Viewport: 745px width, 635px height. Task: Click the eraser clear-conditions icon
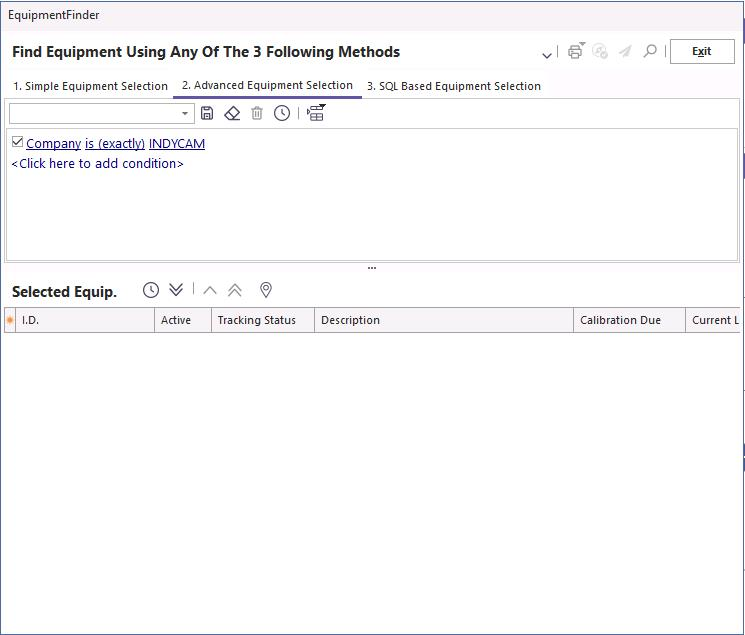tap(232, 113)
